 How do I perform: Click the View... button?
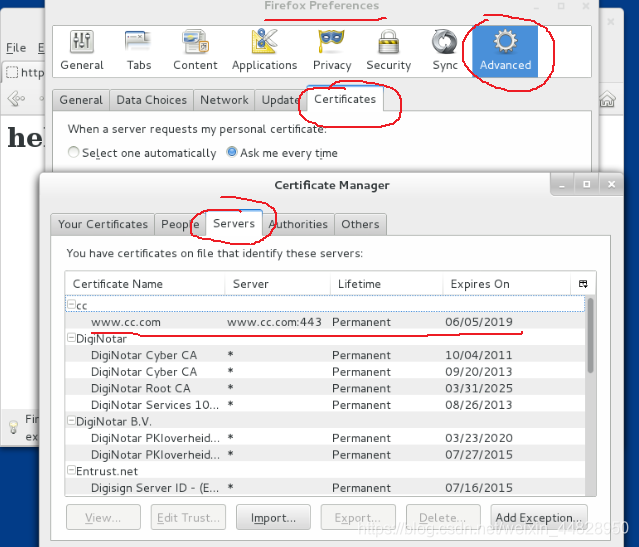click(x=103, y=518)
